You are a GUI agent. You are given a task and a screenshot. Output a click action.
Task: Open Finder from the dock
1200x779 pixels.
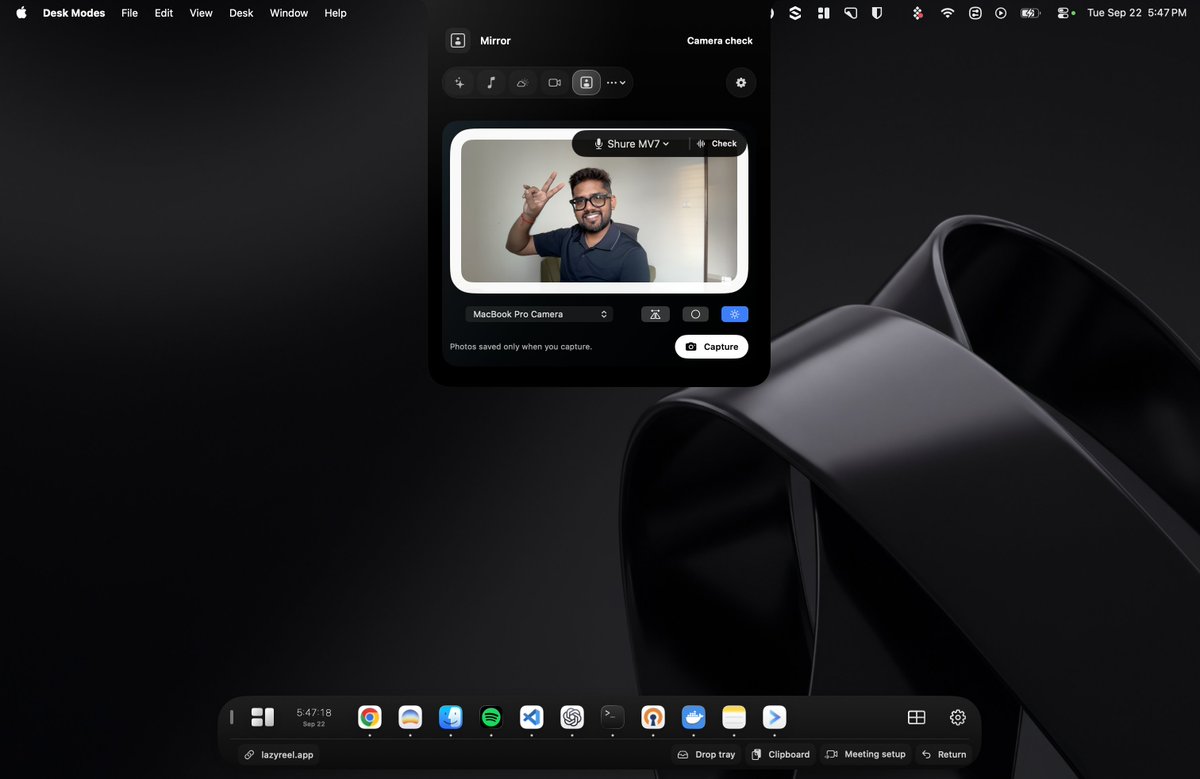click(x=451, y=717)
